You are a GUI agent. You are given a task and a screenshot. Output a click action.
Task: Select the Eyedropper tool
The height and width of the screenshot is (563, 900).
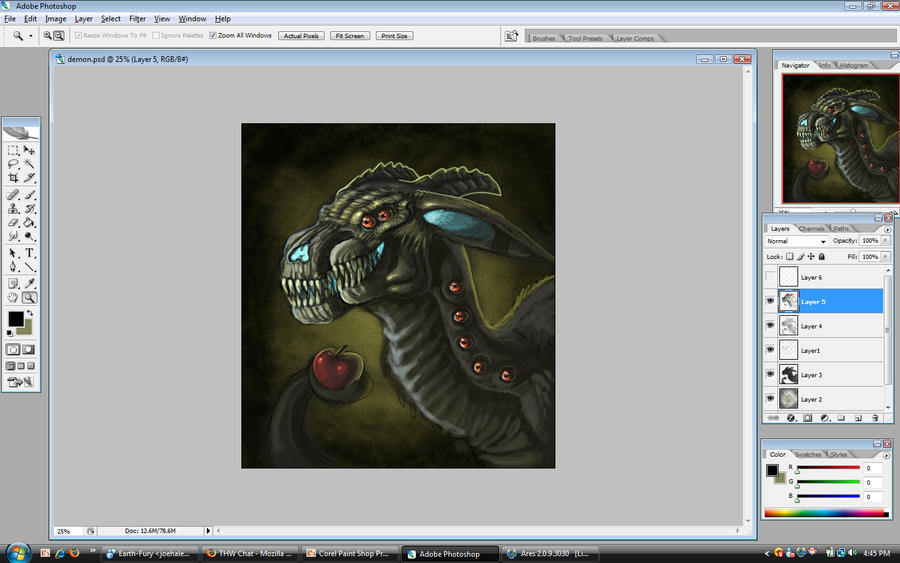[x=29, y=284]
